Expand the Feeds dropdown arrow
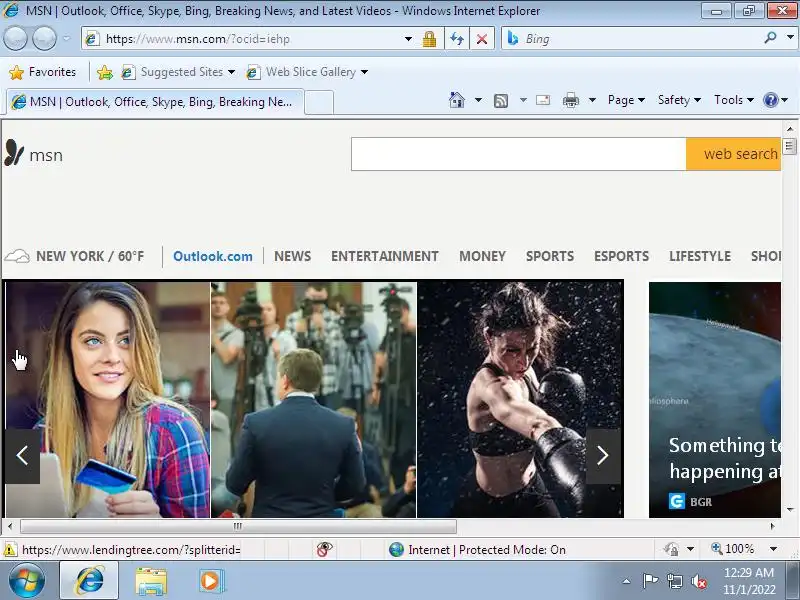 pyautogui.click(x=523, y=100)
